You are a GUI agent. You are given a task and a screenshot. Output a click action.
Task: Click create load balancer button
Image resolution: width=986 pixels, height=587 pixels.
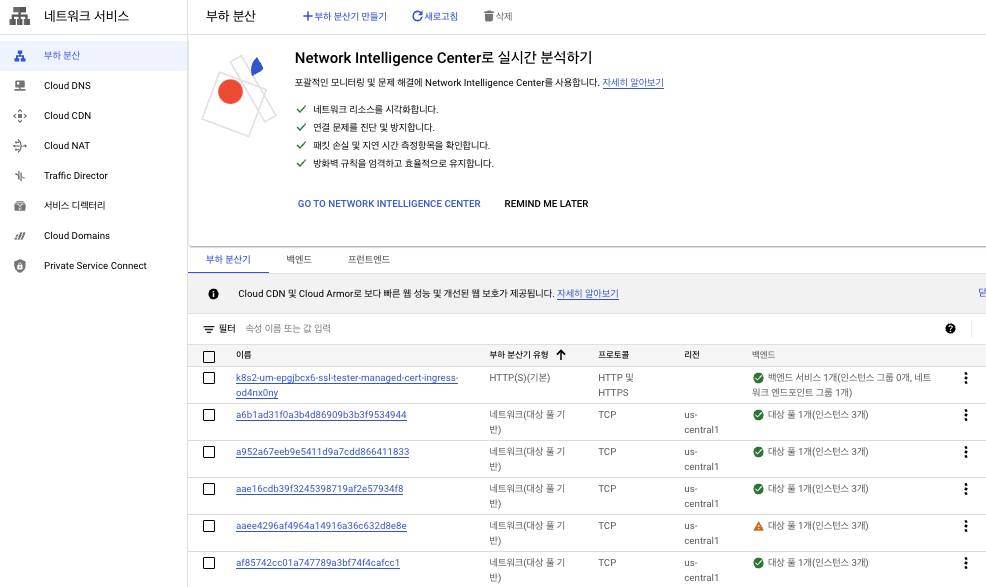345,16
